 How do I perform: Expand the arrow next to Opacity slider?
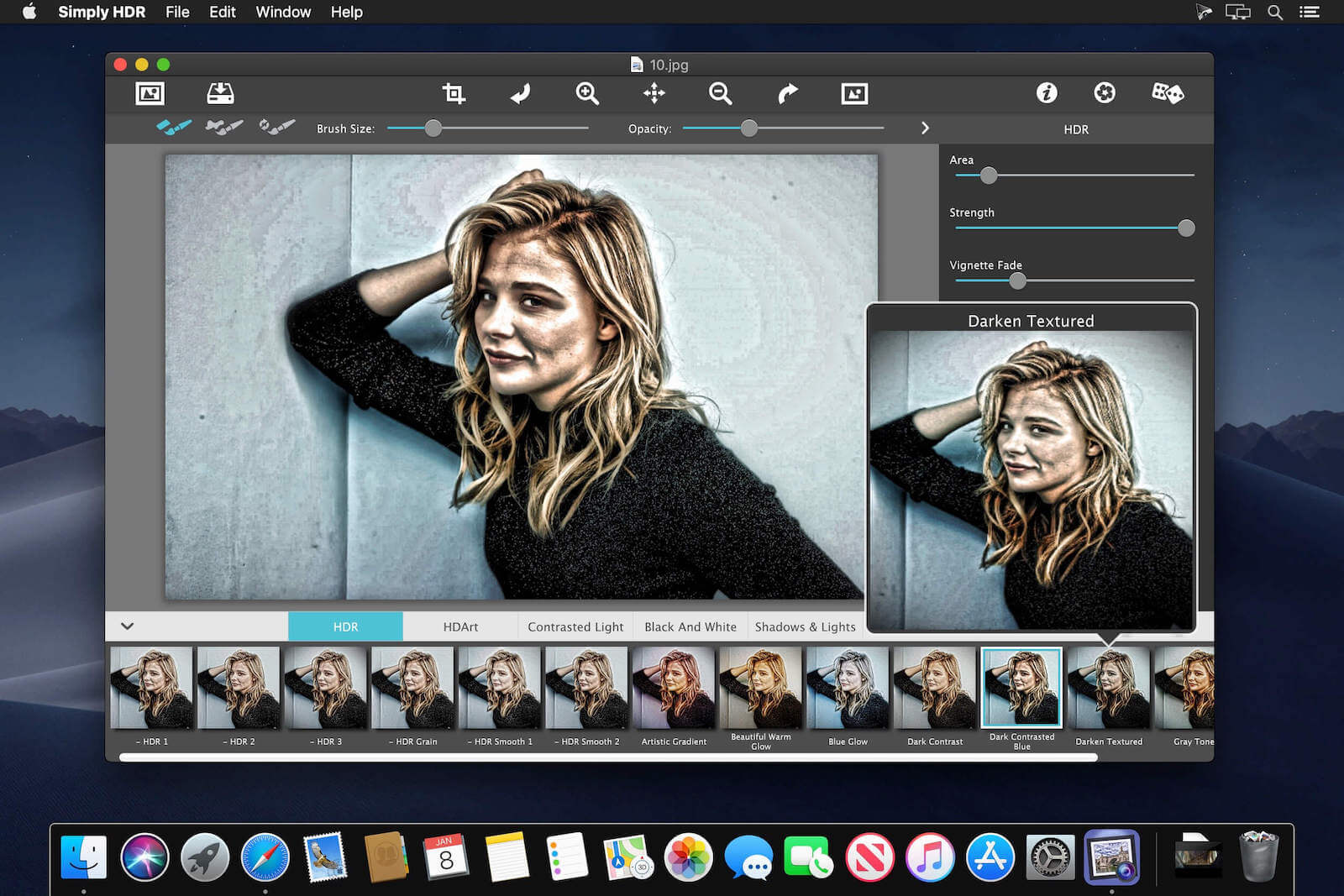tap(925, 128)
